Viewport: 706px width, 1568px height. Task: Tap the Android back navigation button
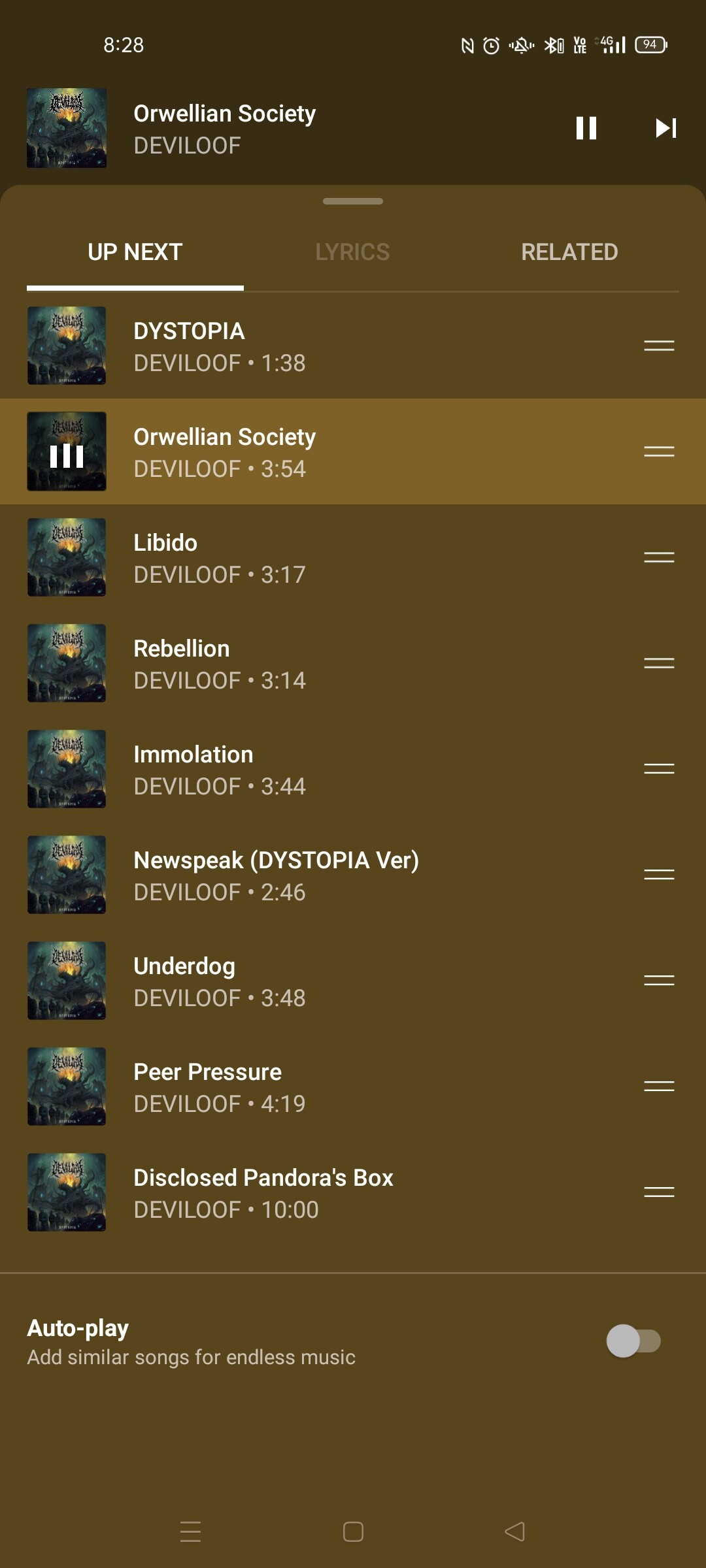[x=515, y=1531]
